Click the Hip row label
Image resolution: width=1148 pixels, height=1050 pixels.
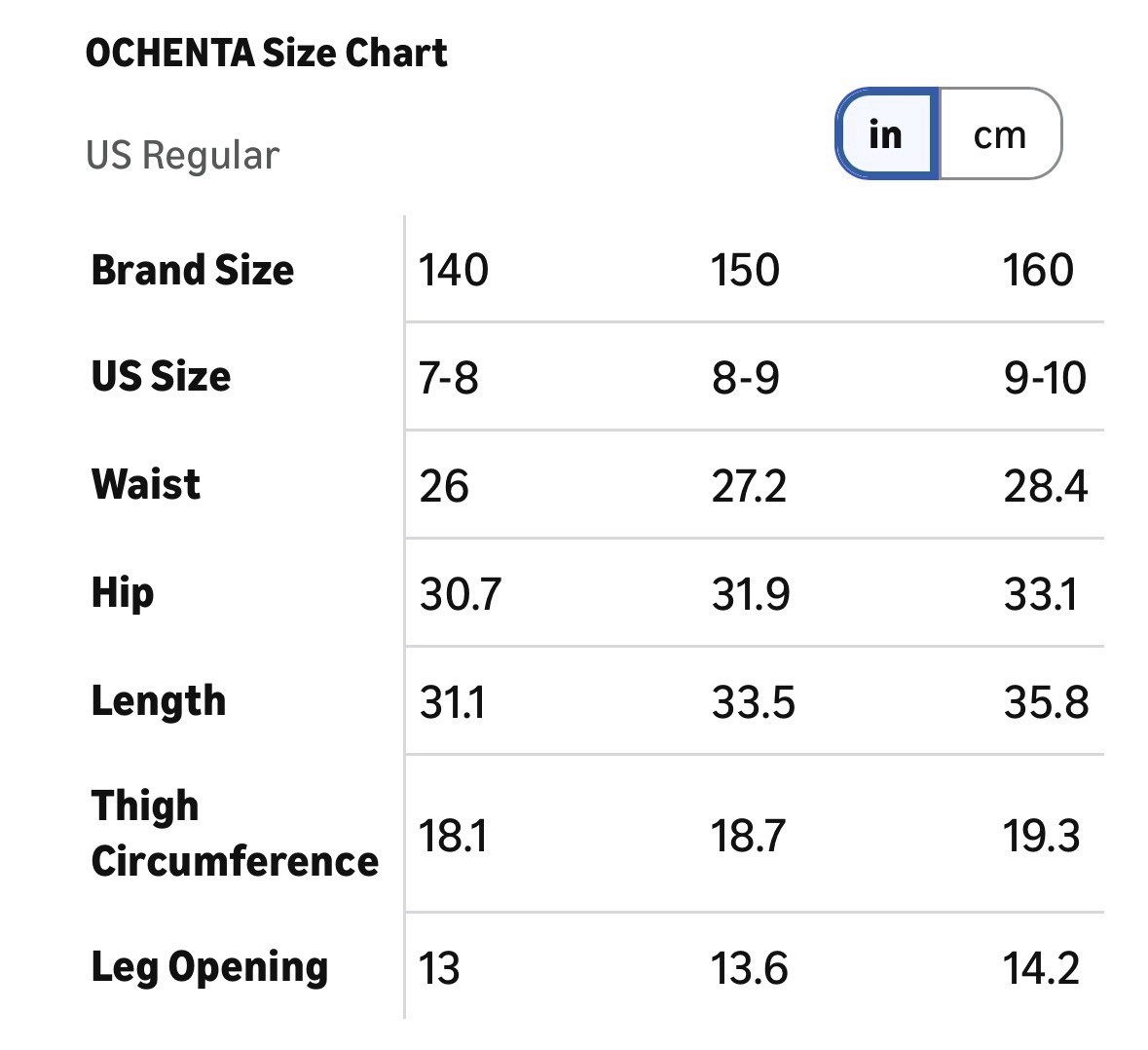point(123,592)
